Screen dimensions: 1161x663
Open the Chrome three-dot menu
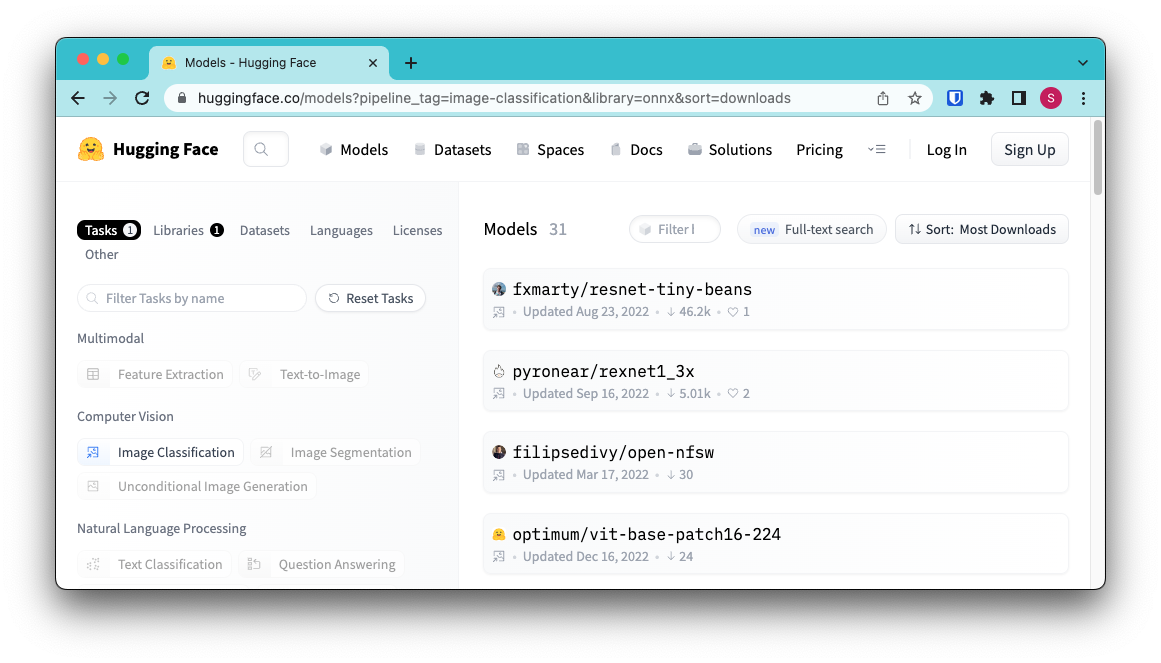[1083, 98]
